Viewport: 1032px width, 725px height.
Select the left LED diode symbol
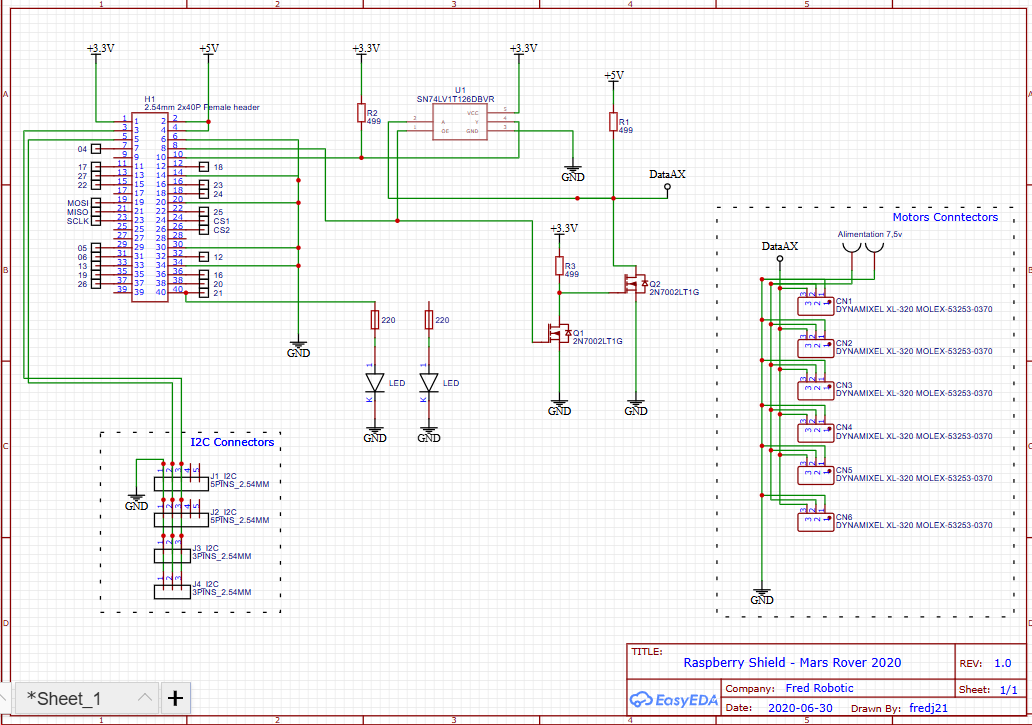click(x=374, y=382)
